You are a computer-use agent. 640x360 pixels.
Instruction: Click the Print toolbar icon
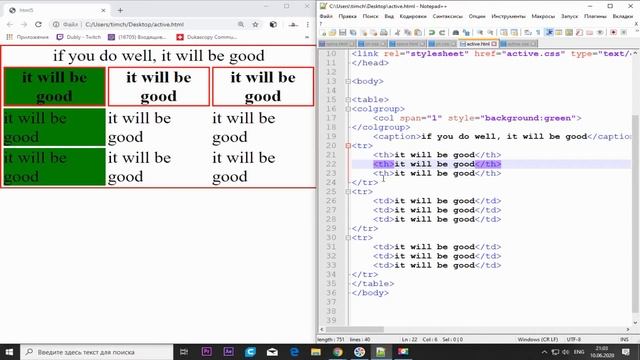[x=384, y=33]
